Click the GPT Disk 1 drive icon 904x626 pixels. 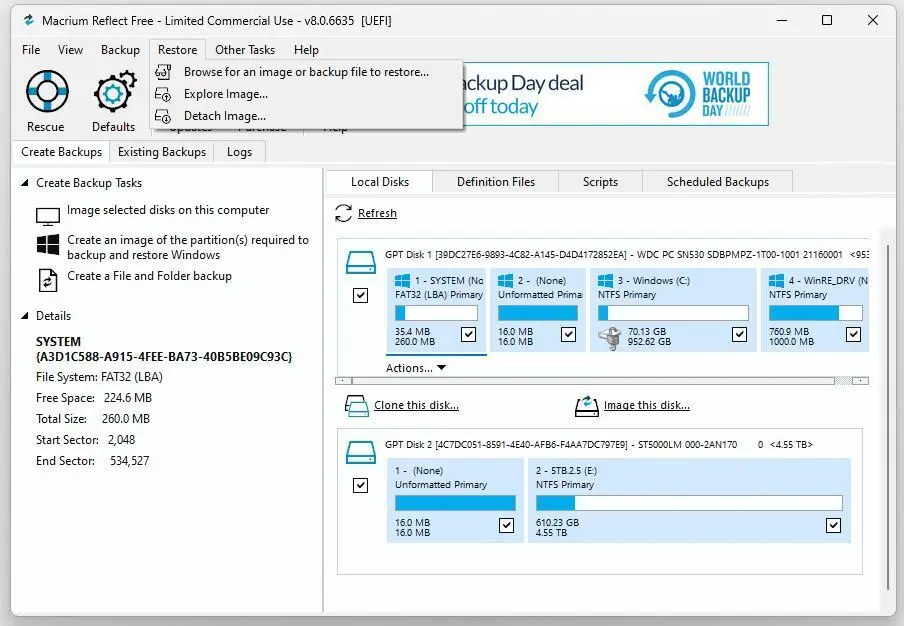[x=361, y=262]
